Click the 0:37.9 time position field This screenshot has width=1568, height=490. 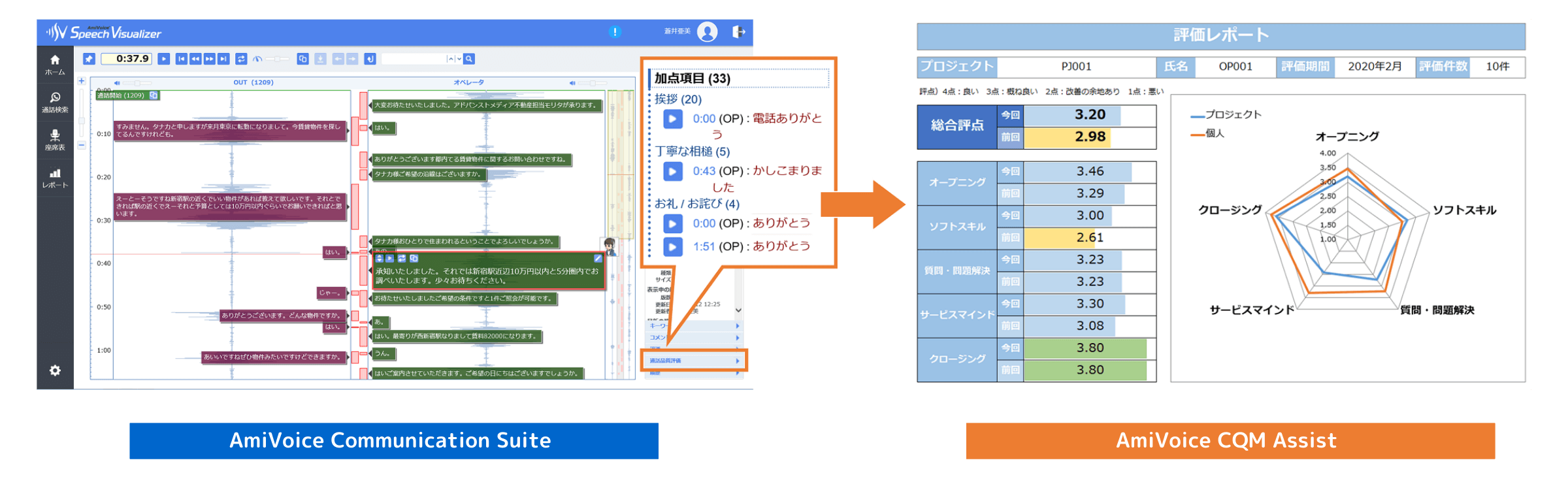[127, 59]
